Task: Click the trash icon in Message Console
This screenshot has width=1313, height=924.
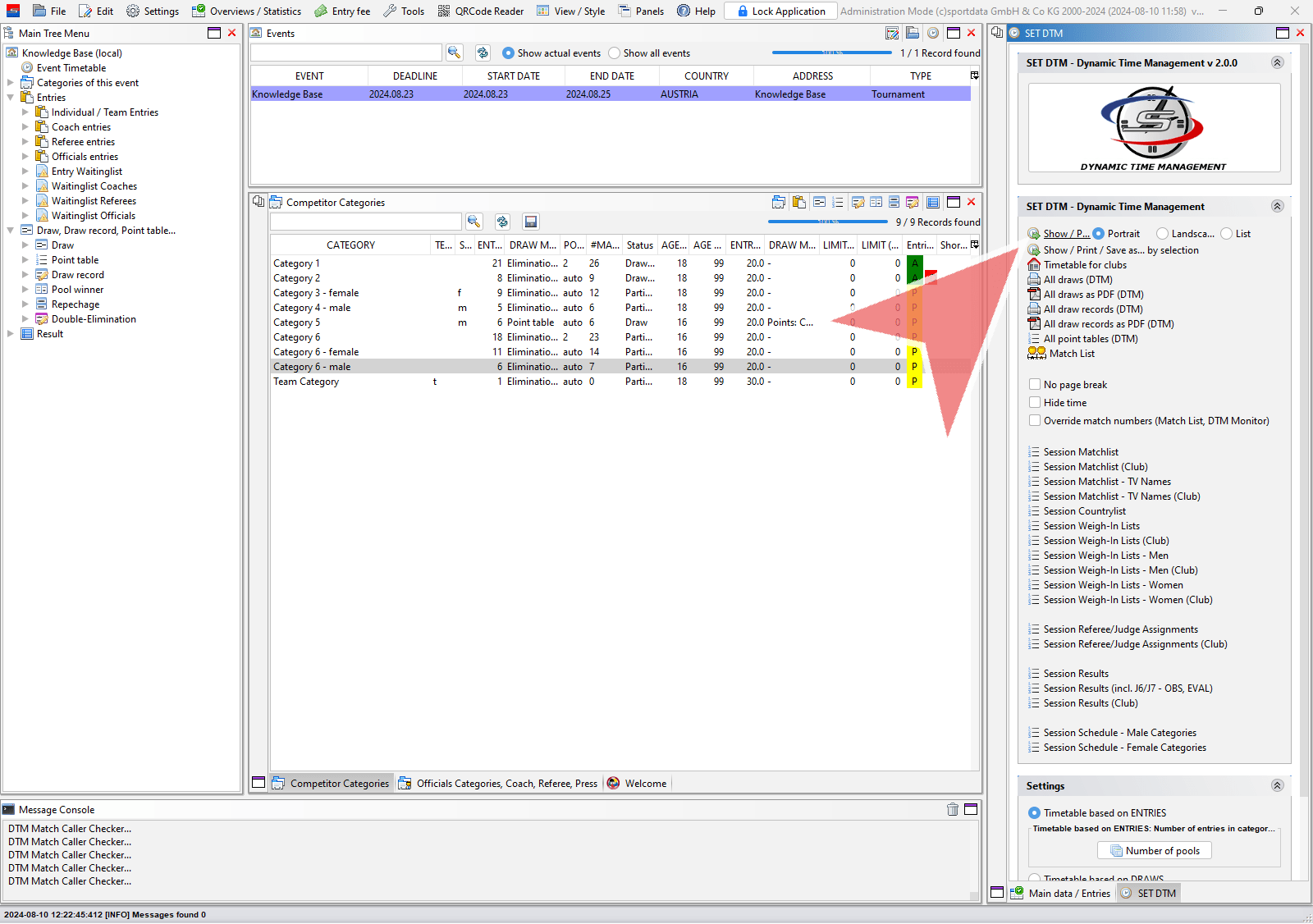Action: click(x=952, y=809)
